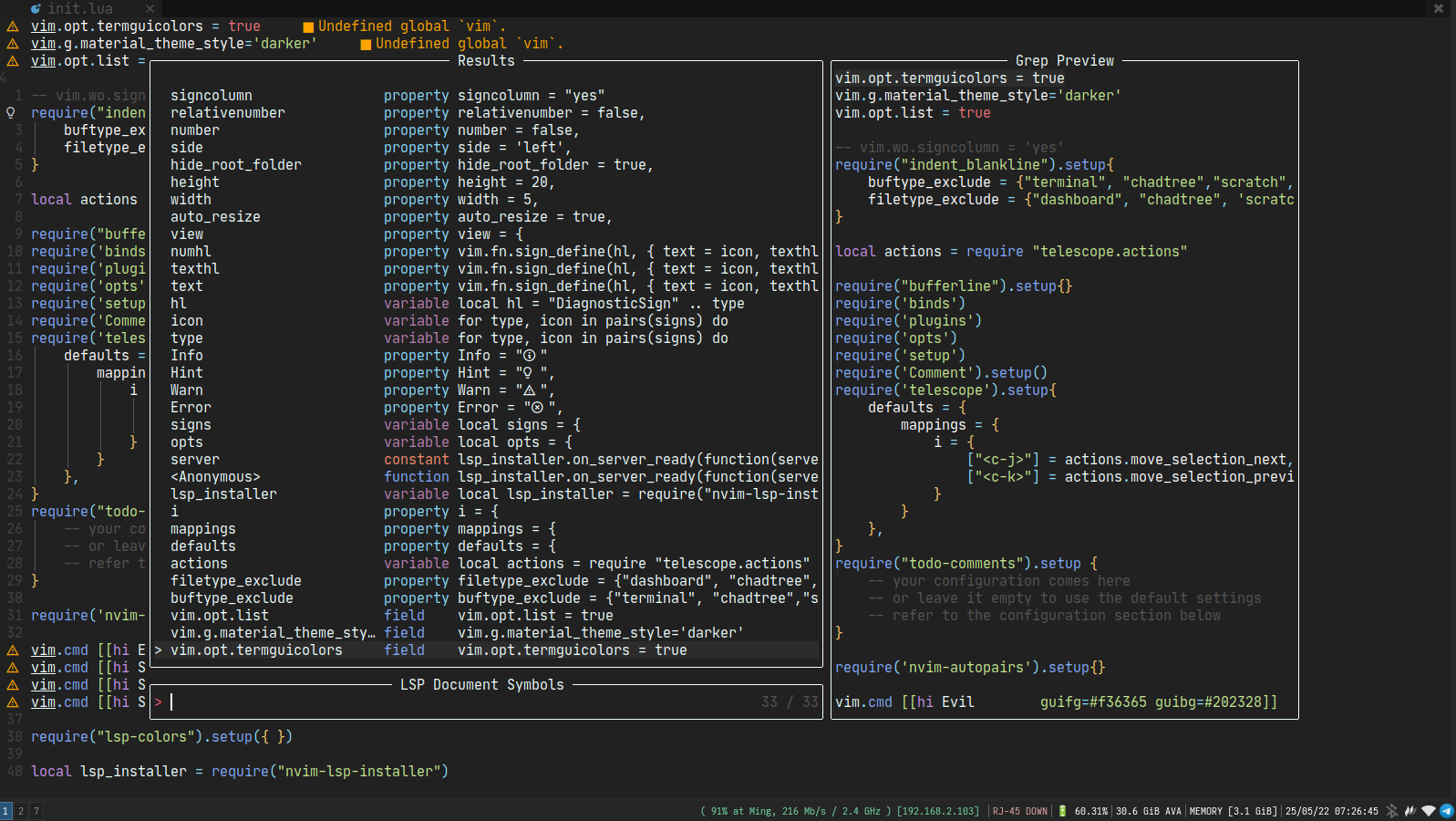Select the actions variable row in Results
The width and height of the screenshot is (1456, 821).
click(x=488, y=564)
